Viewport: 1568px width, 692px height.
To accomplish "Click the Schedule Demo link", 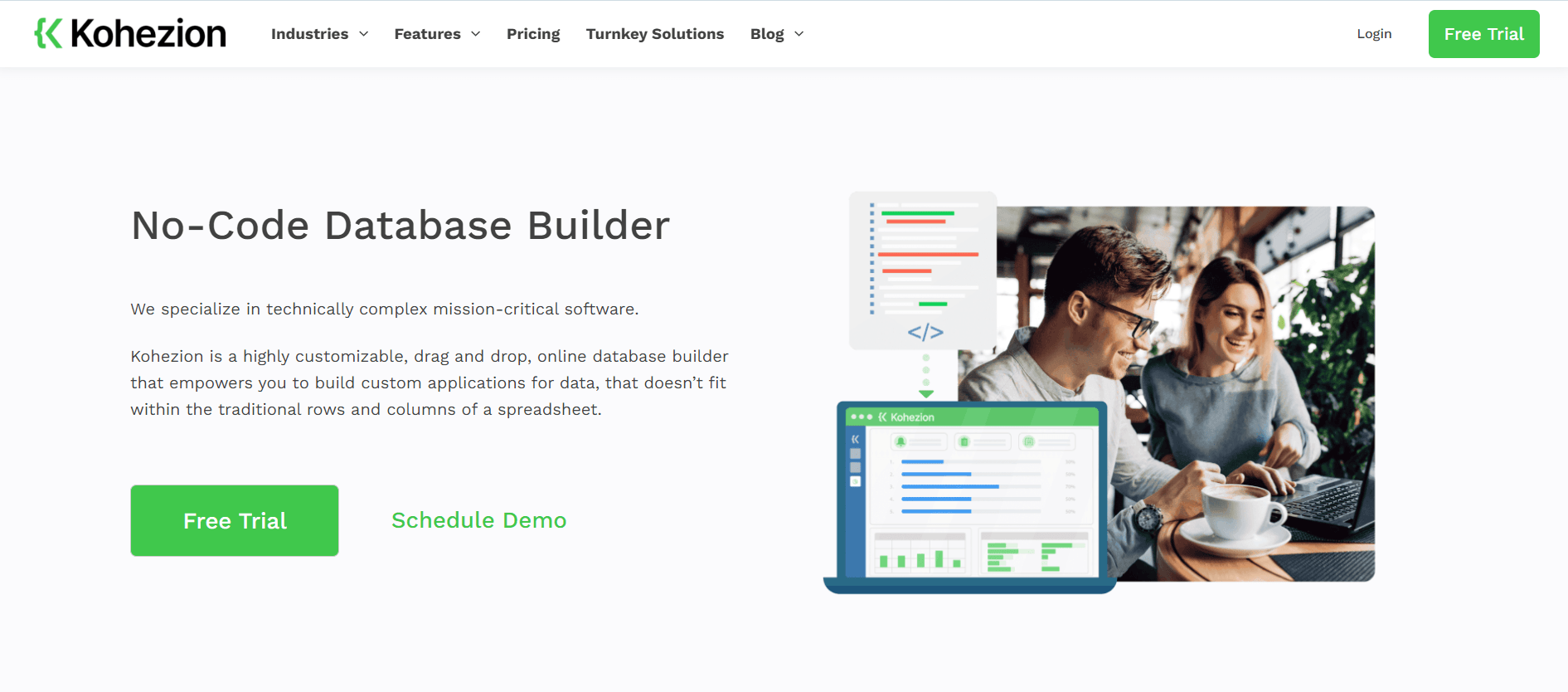I will tap(478, 520).
